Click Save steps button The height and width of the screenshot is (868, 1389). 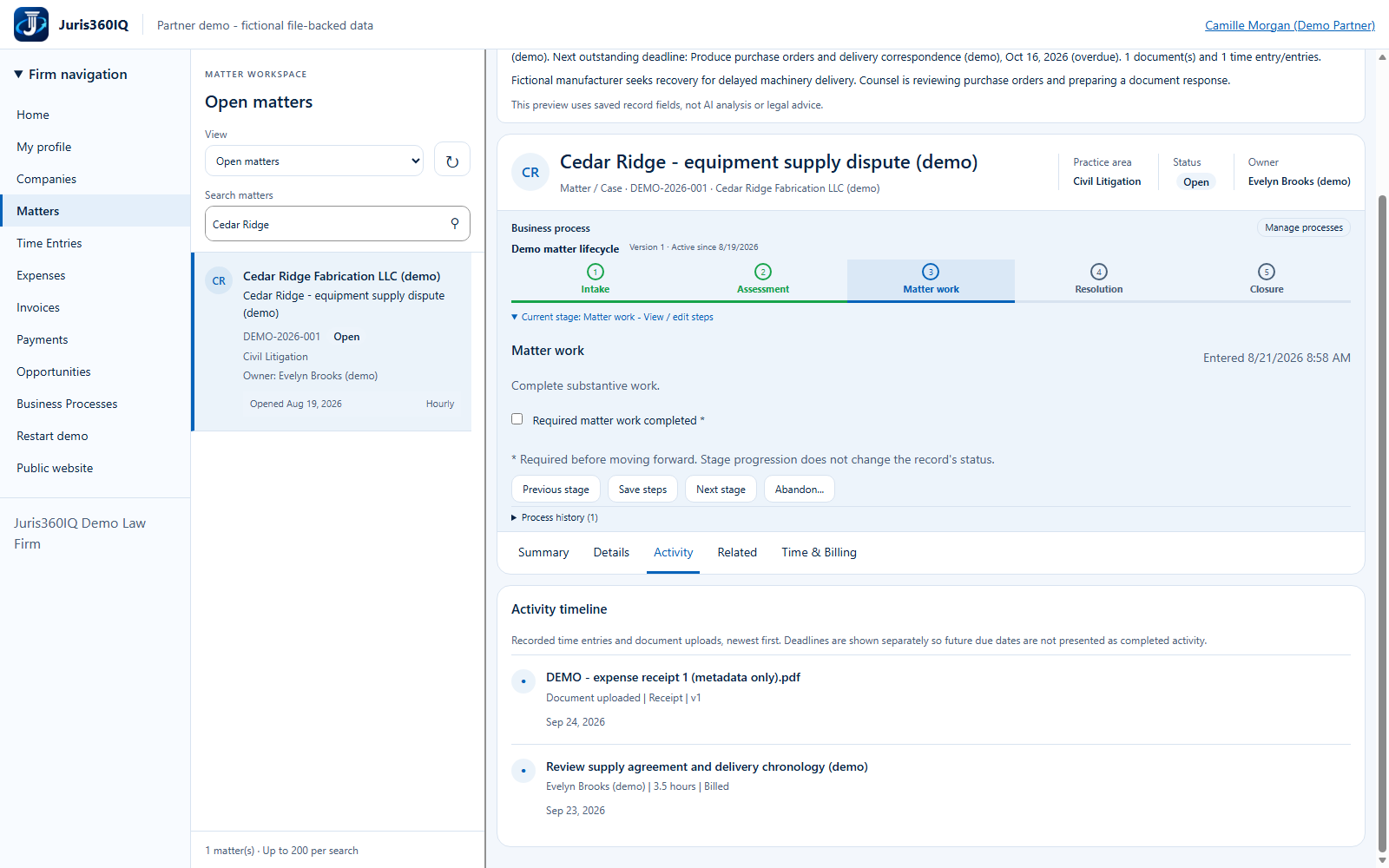click(642, 489)
